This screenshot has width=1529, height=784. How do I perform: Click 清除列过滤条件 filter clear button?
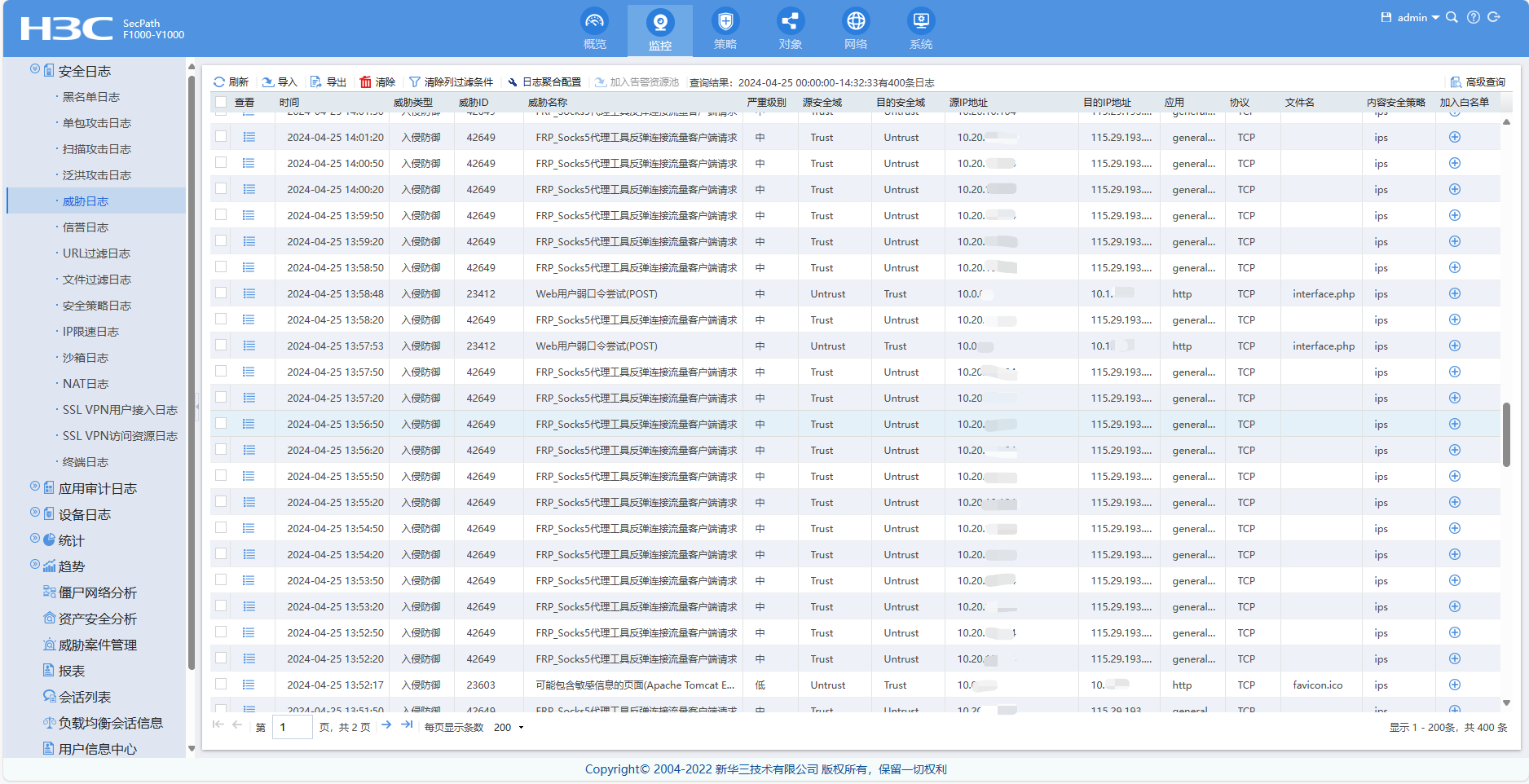pos(451,82)
